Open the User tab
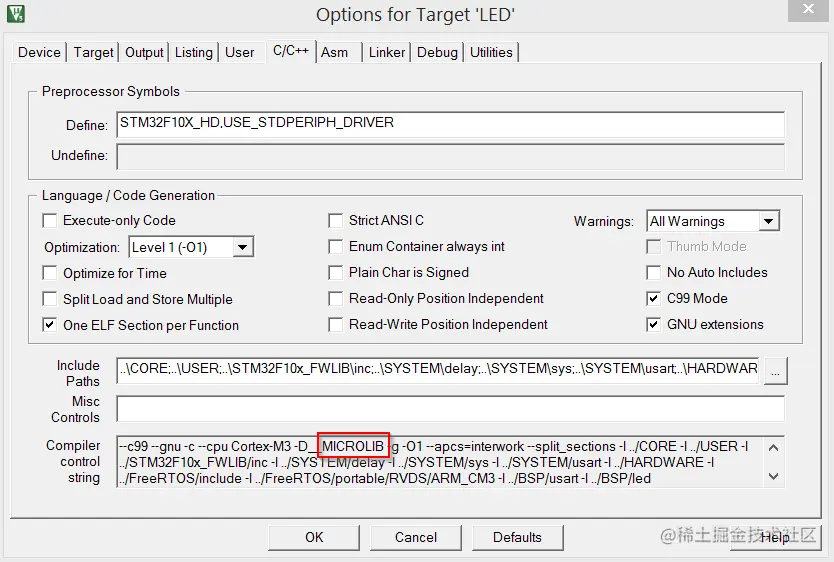Image resolution: width=834 pixels, height=562 pixels. [x=239, y=52]
